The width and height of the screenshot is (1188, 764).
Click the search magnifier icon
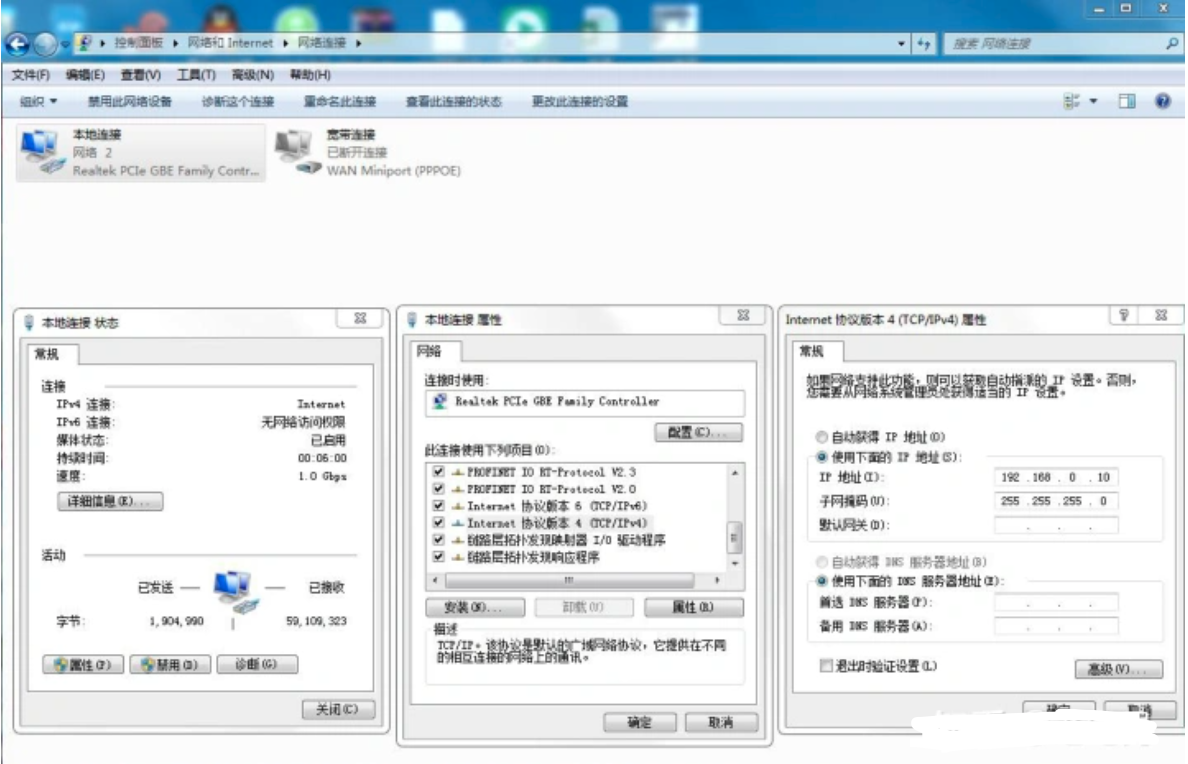coord(1172,44)
